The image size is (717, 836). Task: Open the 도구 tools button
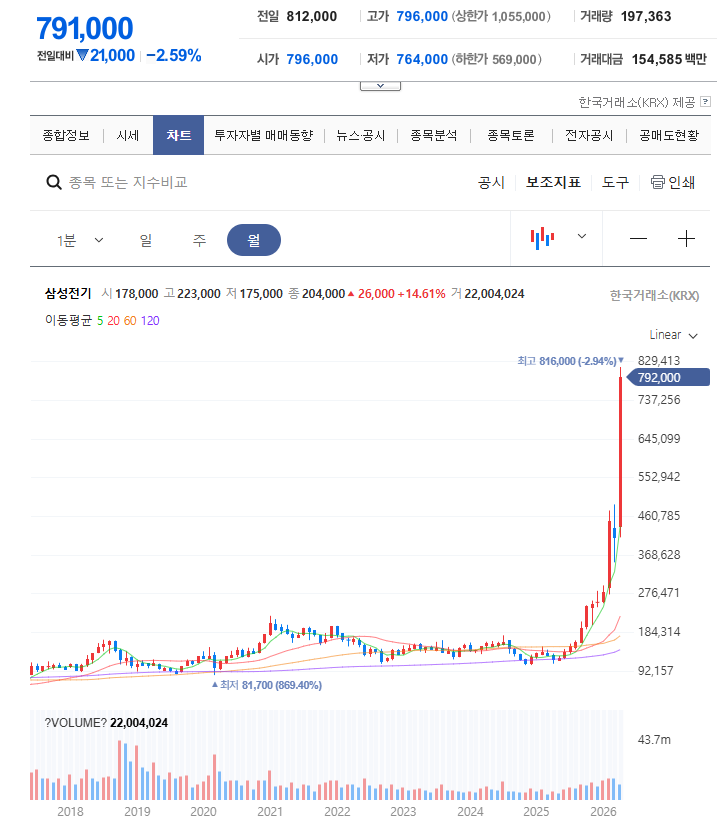coord(615,182)
